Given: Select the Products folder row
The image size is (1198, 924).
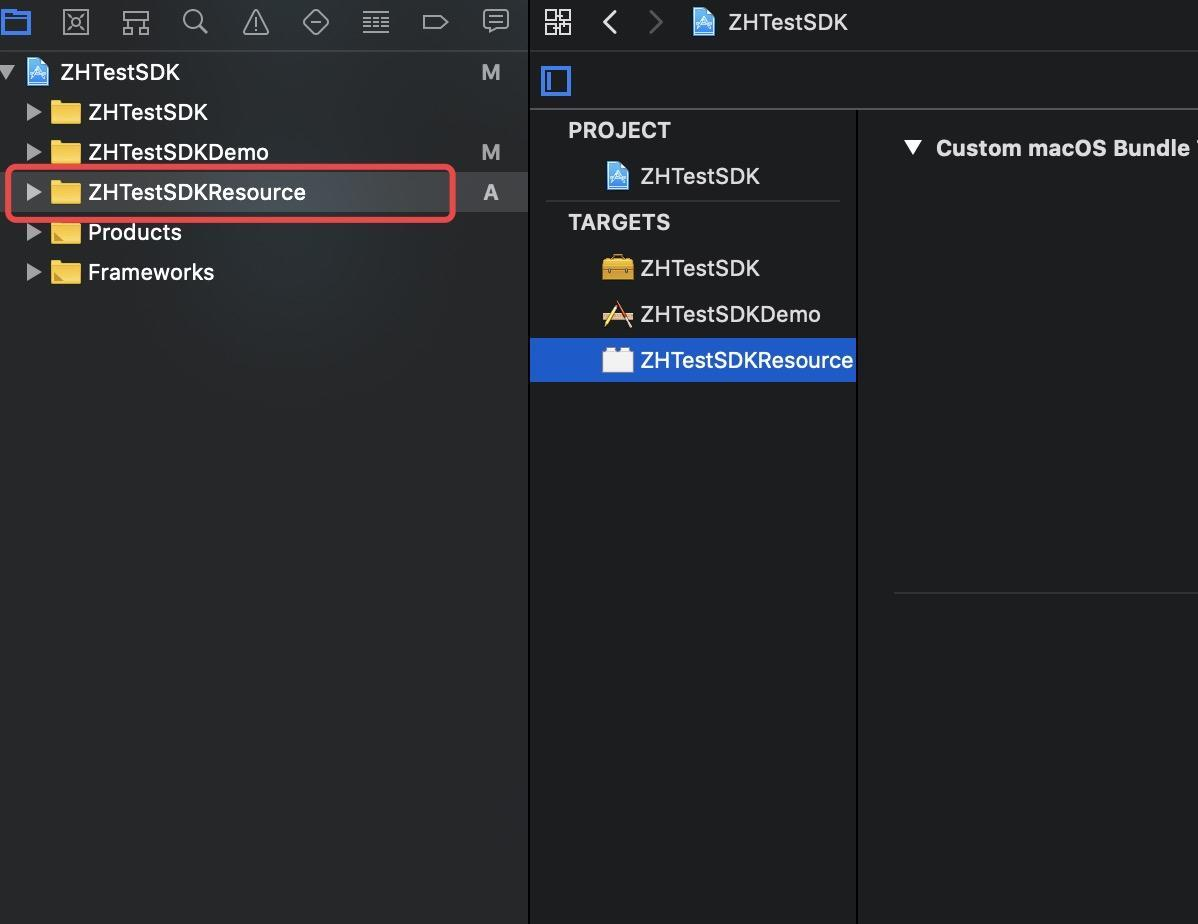Looking at the screenshot, I should (x=264, y=232).
